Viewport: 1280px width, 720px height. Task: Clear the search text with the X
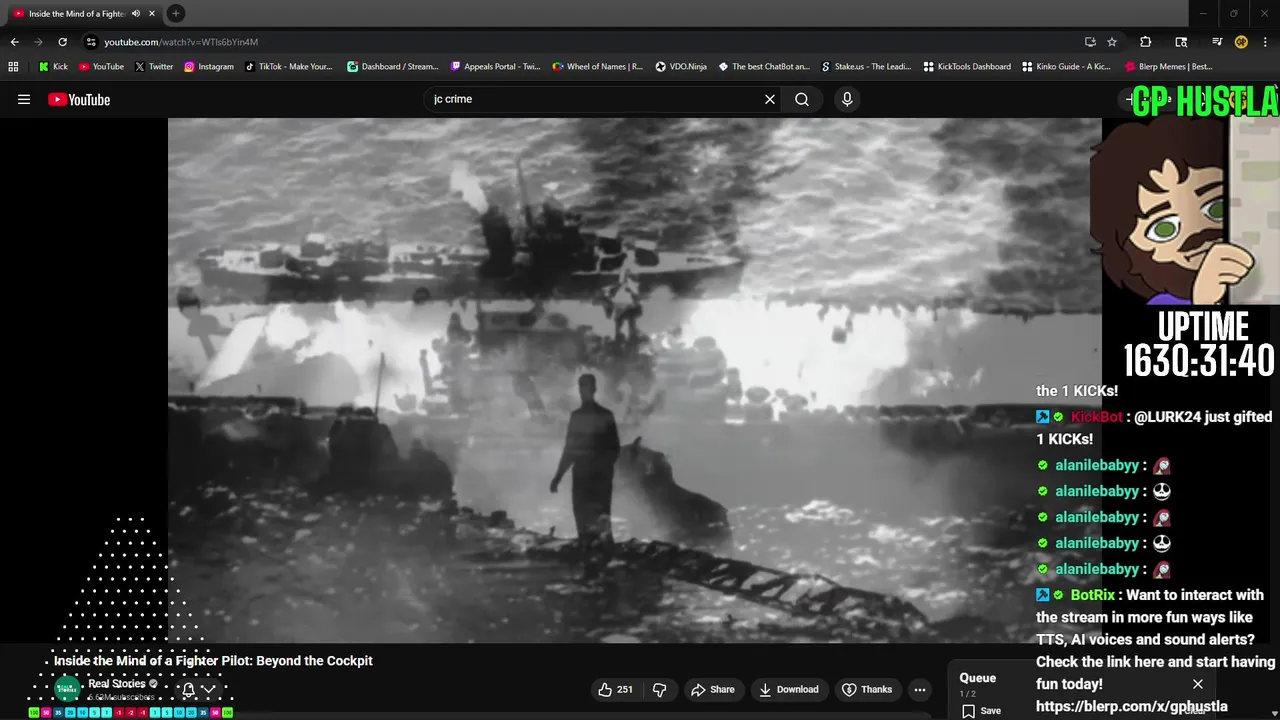click(770, 99)
